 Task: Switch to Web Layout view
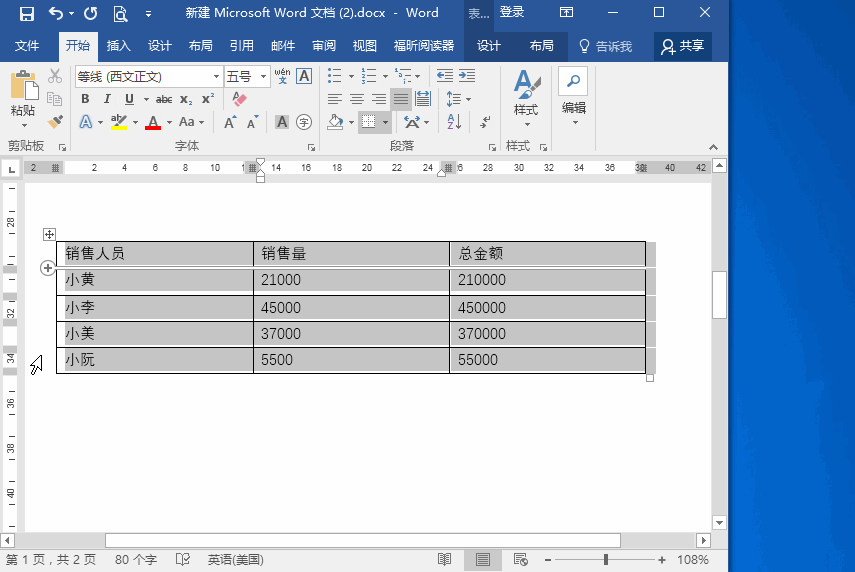521,559
